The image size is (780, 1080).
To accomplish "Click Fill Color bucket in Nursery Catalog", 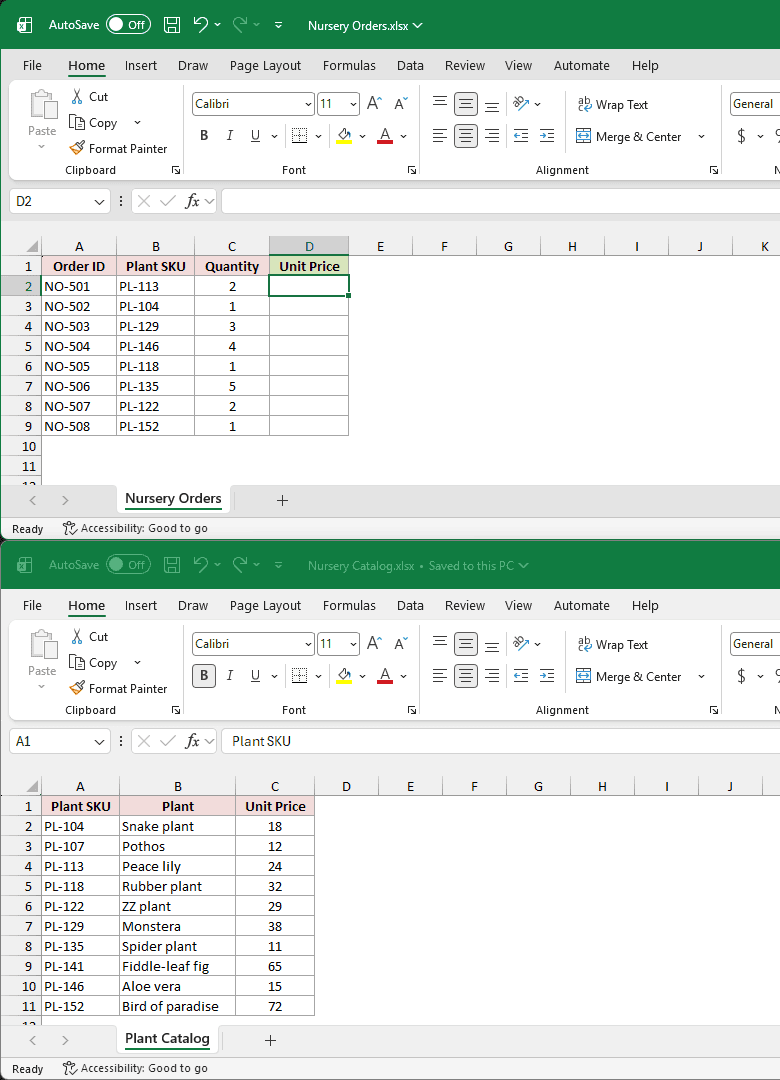I will coord(345,676).
